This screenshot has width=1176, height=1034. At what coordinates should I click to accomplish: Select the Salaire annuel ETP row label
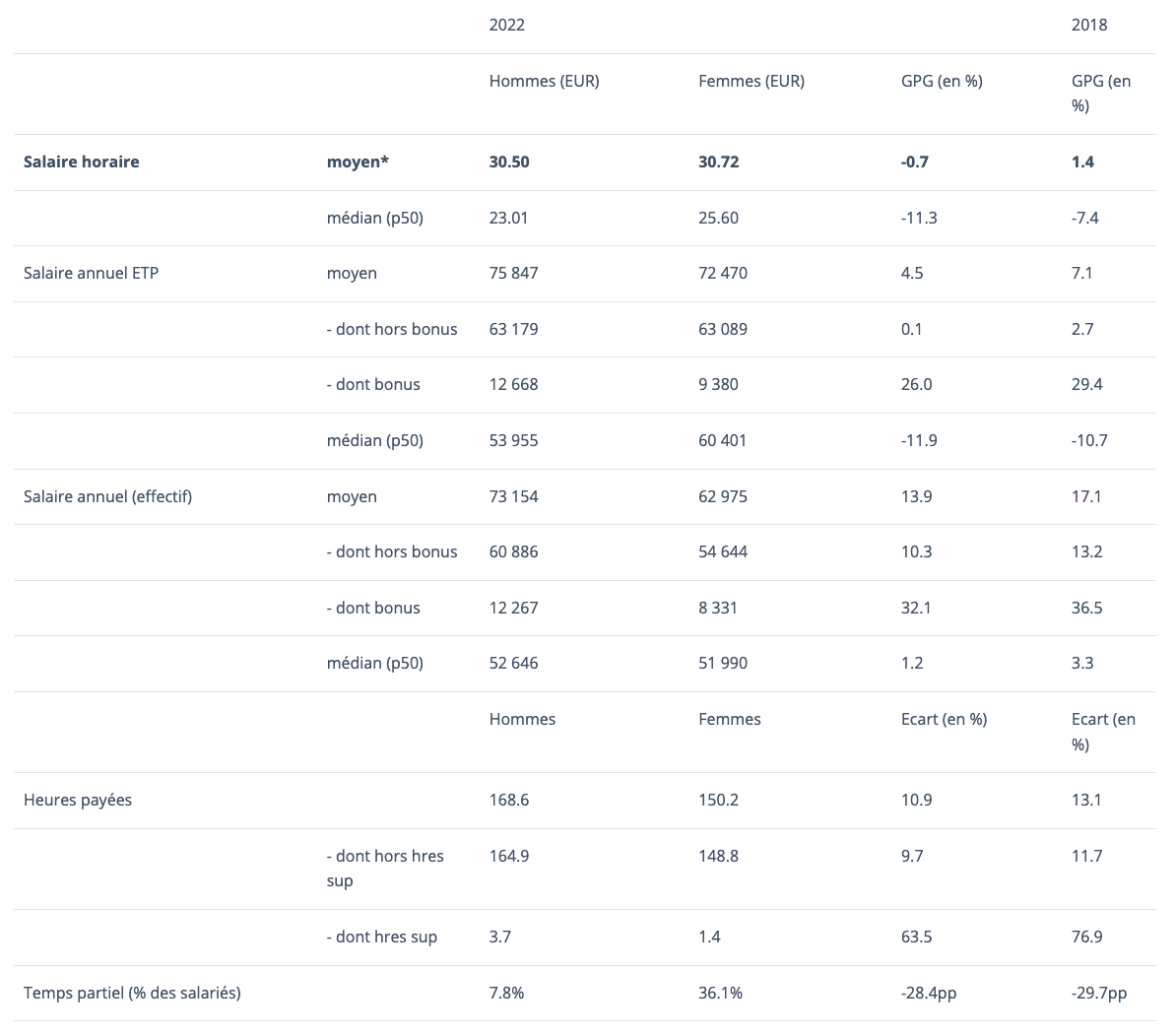click(x=91, y=273)
